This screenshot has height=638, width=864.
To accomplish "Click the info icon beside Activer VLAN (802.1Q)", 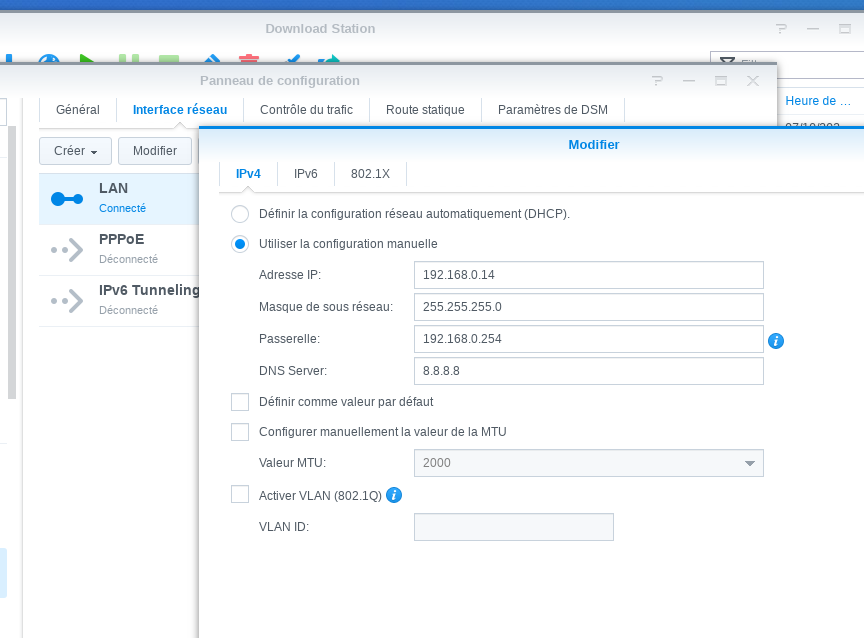I will pyautogui.click(x=394, y=495).
